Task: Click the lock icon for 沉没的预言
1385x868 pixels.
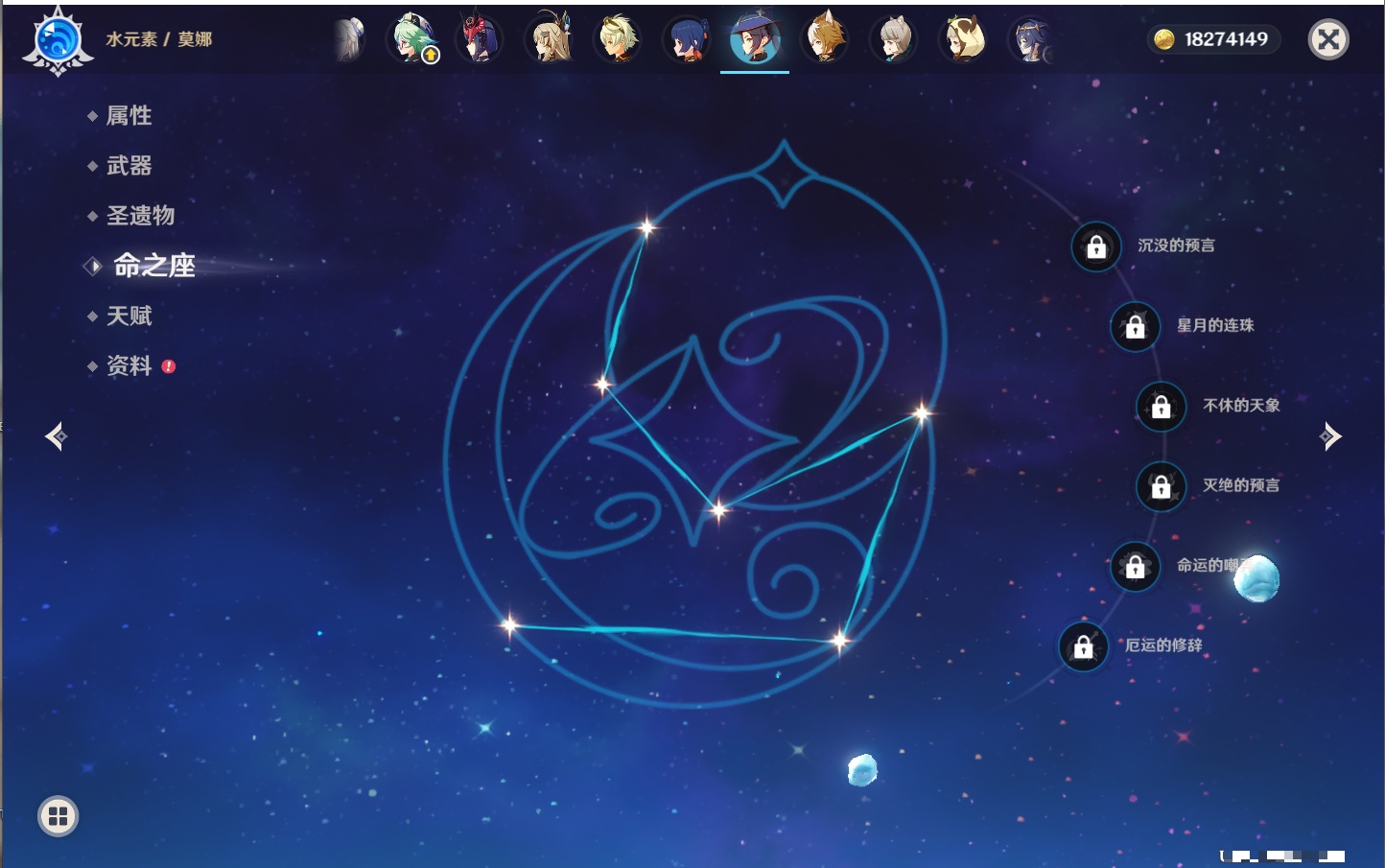Action: click(1096, 247)
